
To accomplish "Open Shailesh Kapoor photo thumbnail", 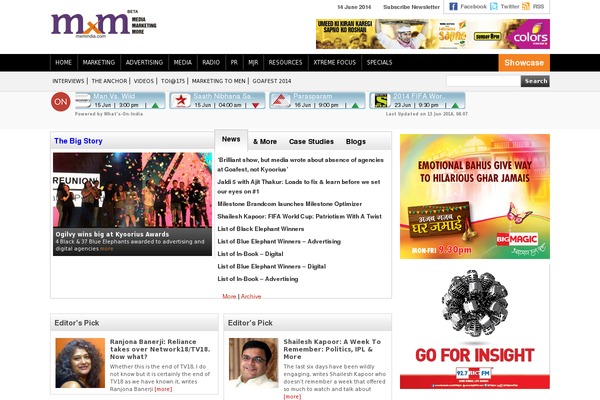I will point(254,363).
